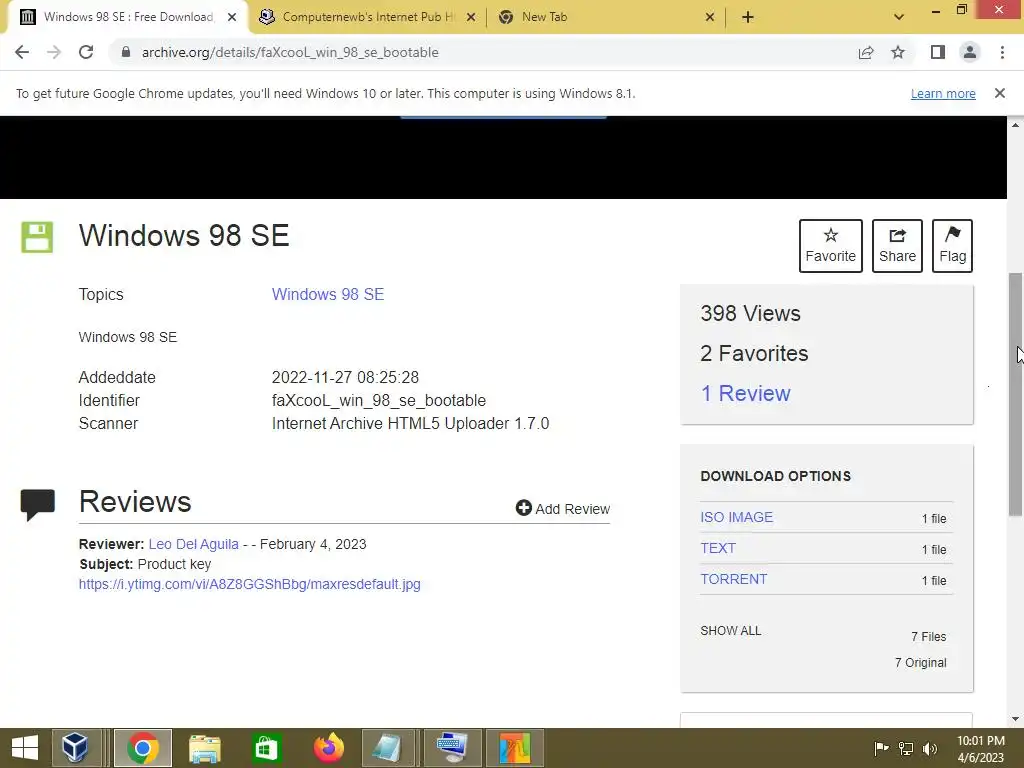Viewport: 1024px width, 768px height.
Task: Click the added date '2022-11-27 08:25:28'
Action: click(345, 377)
